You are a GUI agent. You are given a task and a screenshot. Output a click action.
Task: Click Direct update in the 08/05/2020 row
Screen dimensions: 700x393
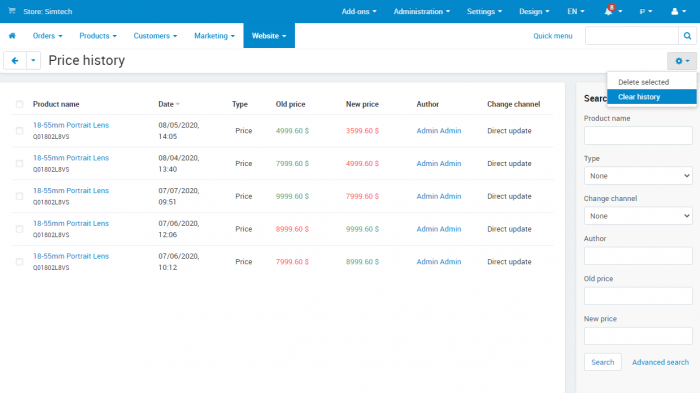[x=509, y=131]
